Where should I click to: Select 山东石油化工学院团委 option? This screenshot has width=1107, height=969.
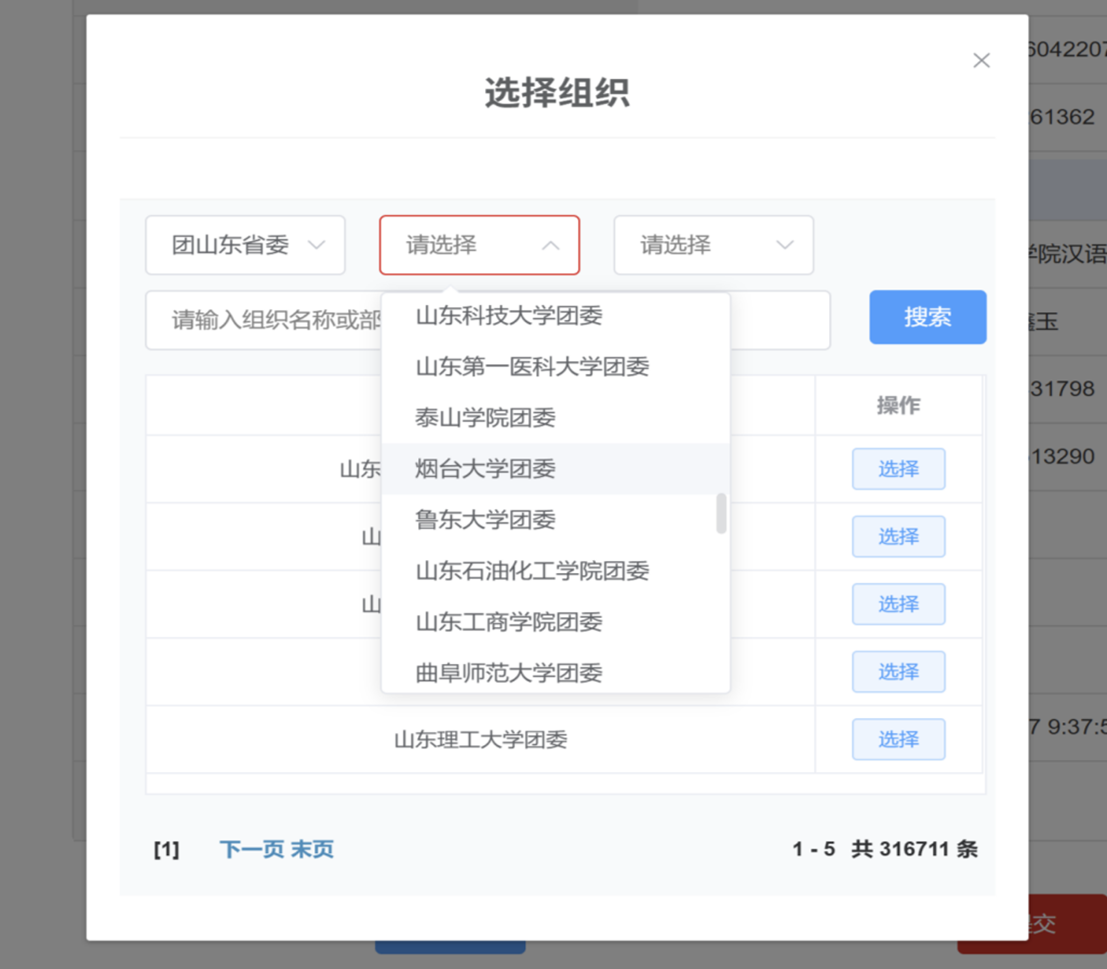click(x=532, y=571)
